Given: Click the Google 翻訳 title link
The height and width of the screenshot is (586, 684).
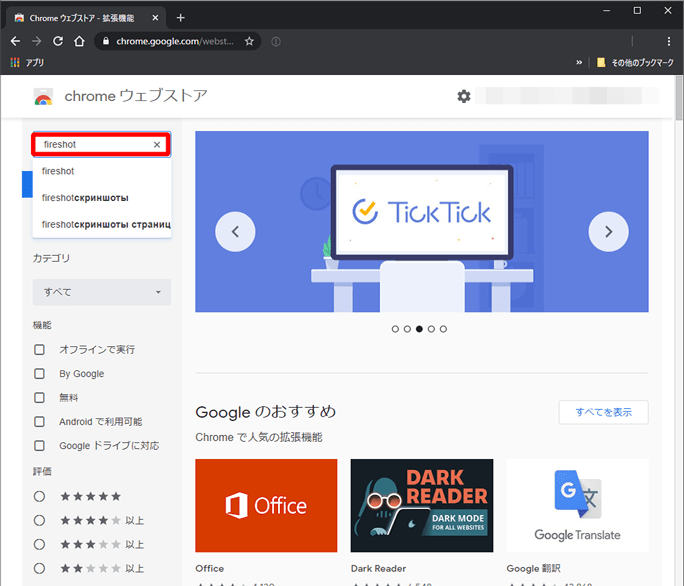Looking at the screenshot, I should 534,569.
